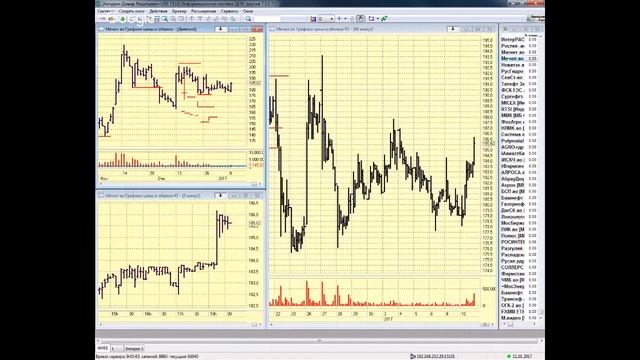
Task: Select ФСК ЕЭС row in the quote table
Action: click(519, 90)
